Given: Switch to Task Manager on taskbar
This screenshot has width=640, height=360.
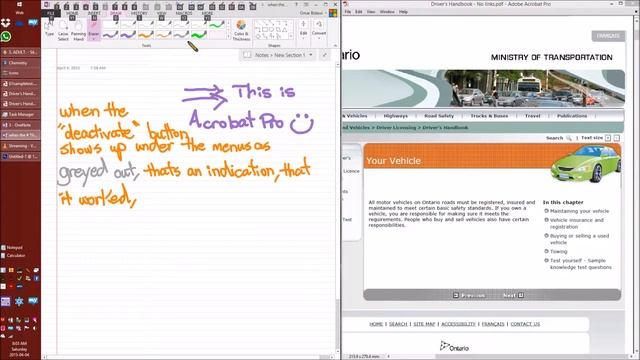Looking at the screenshot, I should [20, 115].
